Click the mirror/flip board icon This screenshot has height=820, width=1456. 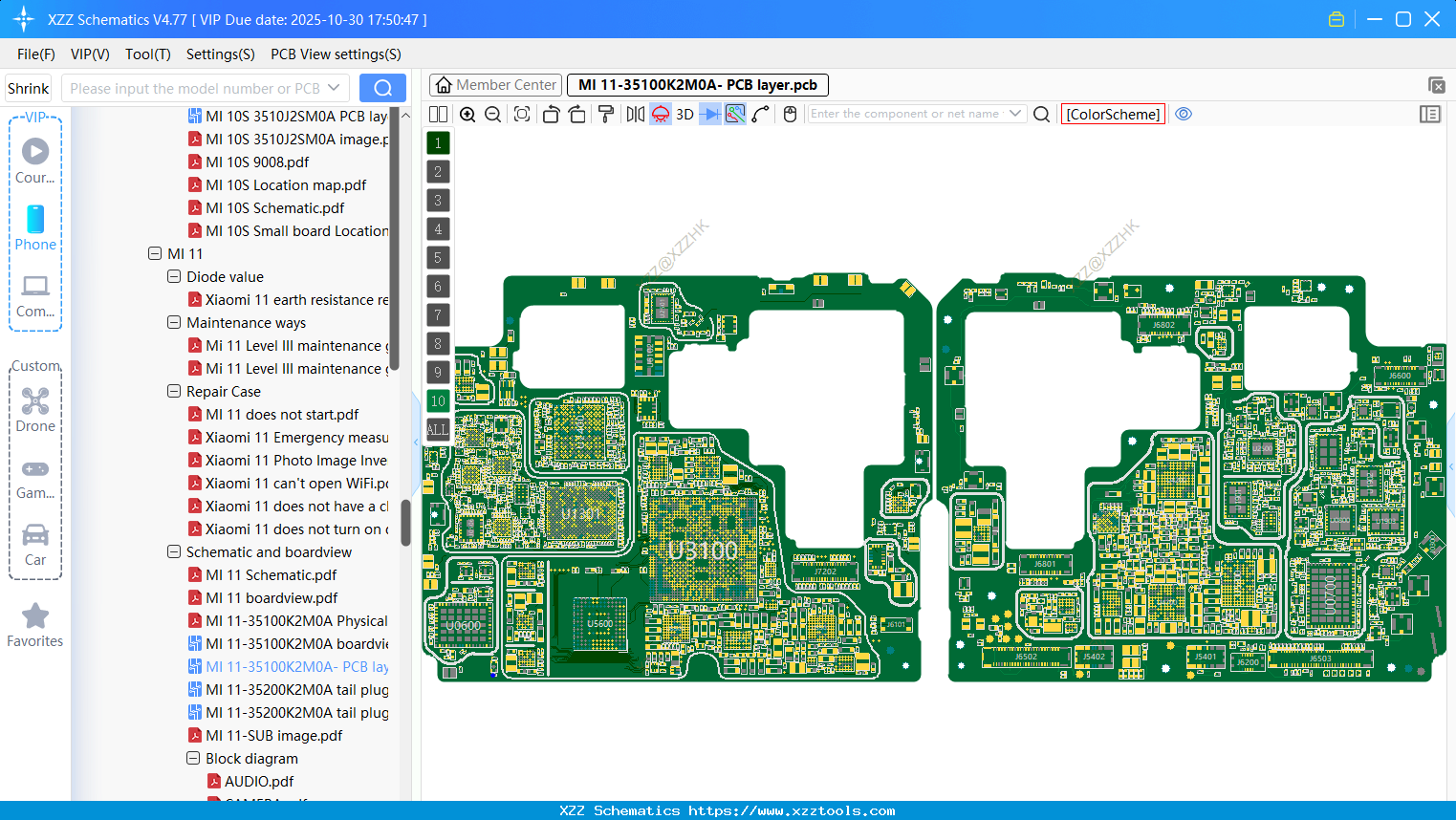point(635,114)
